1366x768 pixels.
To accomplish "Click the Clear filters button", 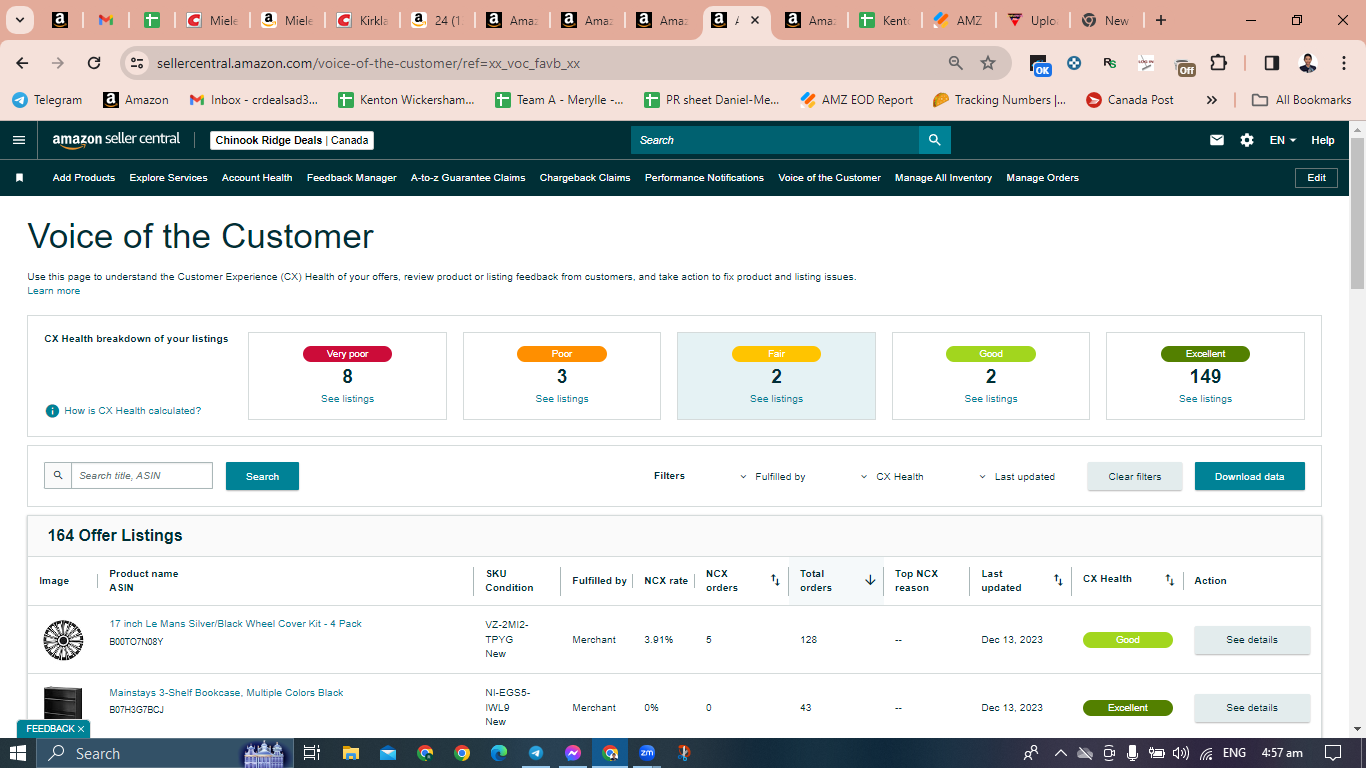I will [1135, 476].
